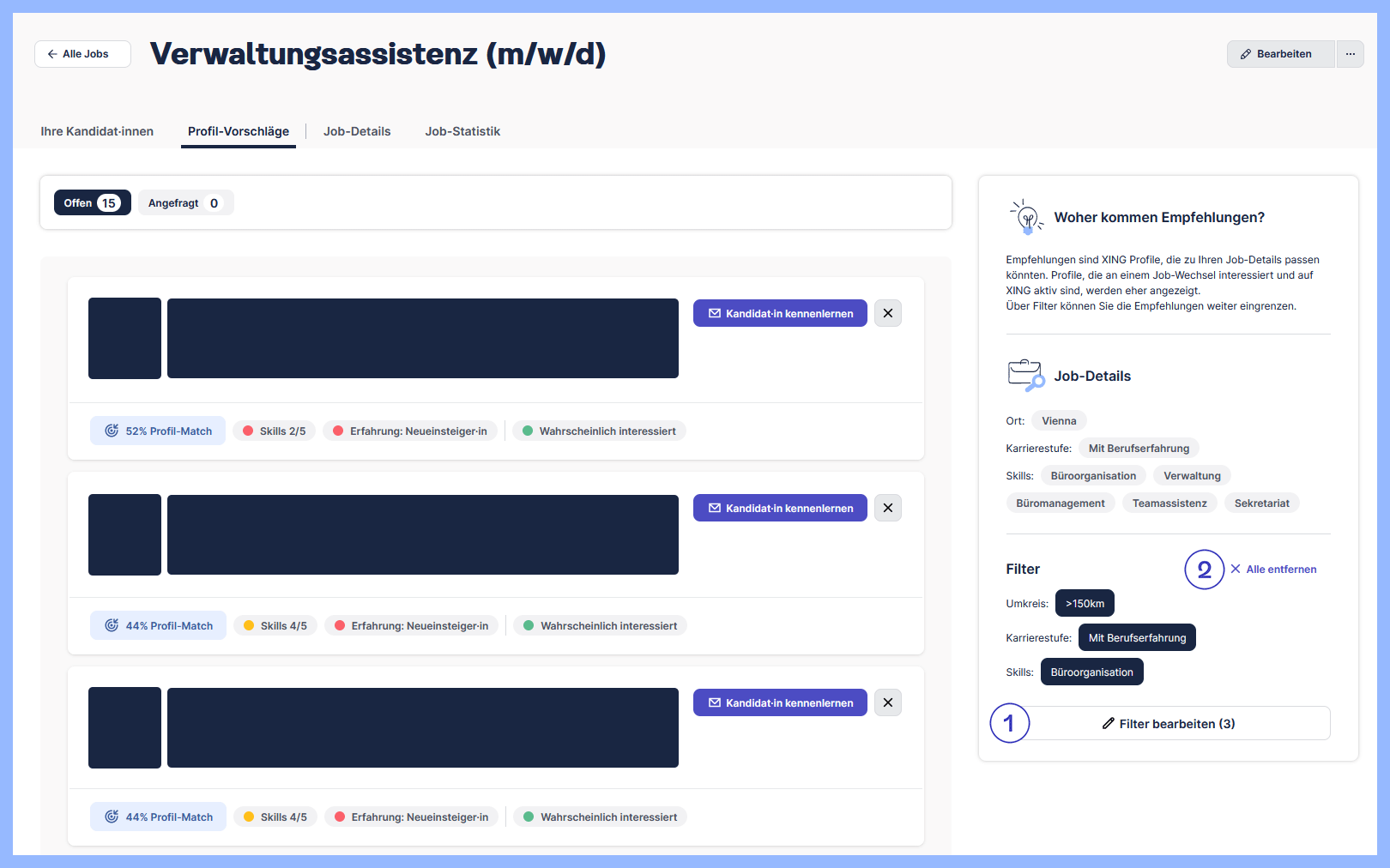Click the Alle entfernen link
The width and height of the screenshot is (1390, 868).
click(x=1279, y=569)
